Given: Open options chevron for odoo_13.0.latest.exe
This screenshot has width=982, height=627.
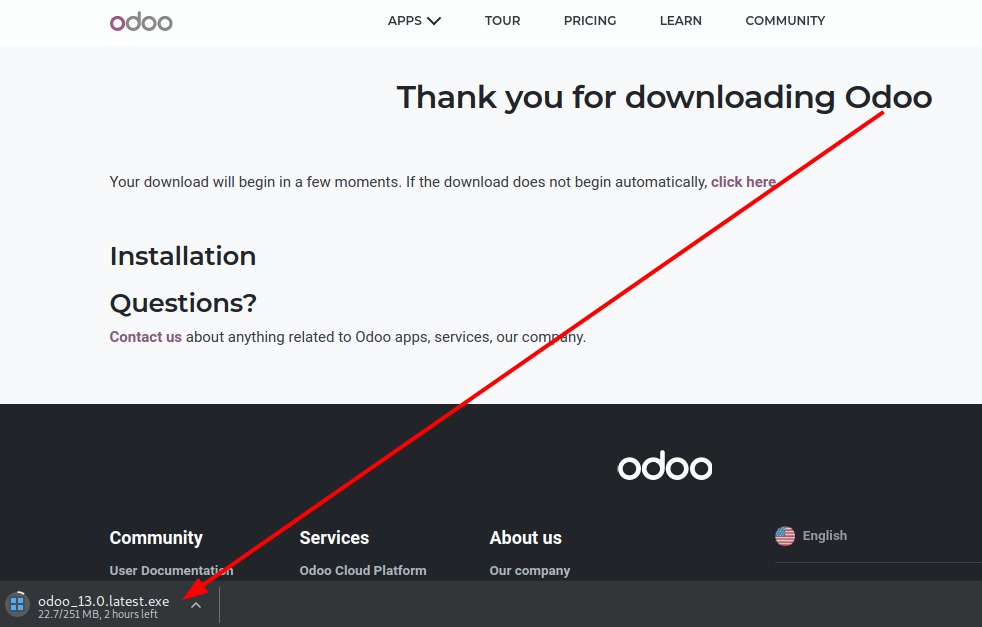Looking at the screenshot, I should tap(196, 604).
